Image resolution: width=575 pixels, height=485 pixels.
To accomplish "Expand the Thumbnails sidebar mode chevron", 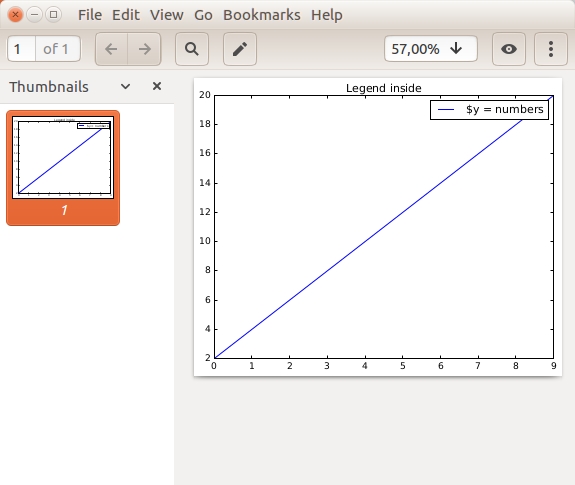I will tap(125, 87).
